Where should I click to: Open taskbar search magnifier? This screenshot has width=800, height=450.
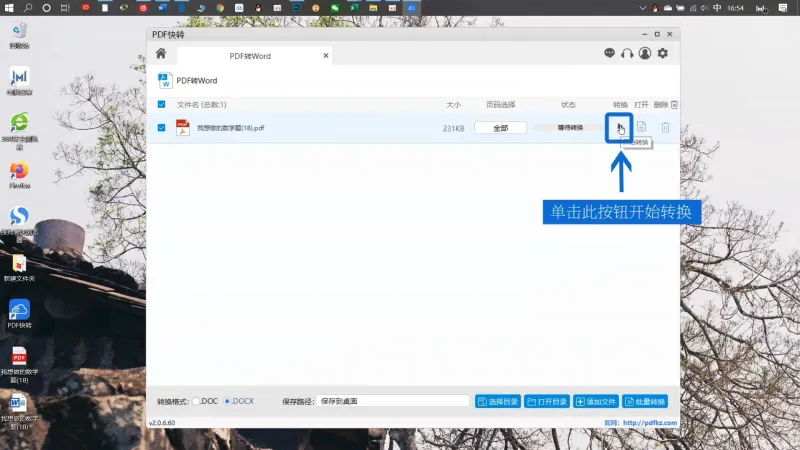click(x=28, y=8)
